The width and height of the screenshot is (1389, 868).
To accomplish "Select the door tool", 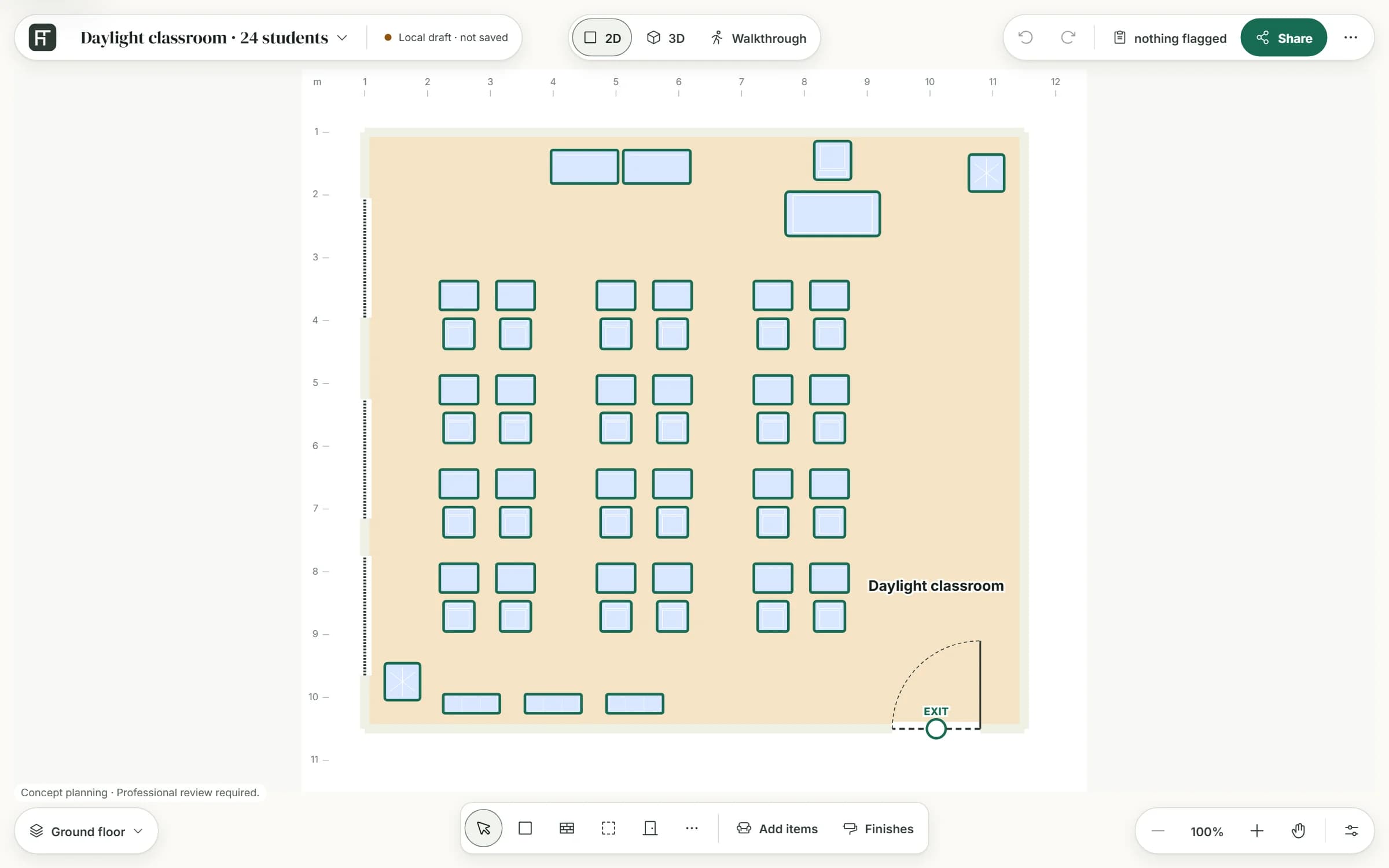I will [650, 828].
